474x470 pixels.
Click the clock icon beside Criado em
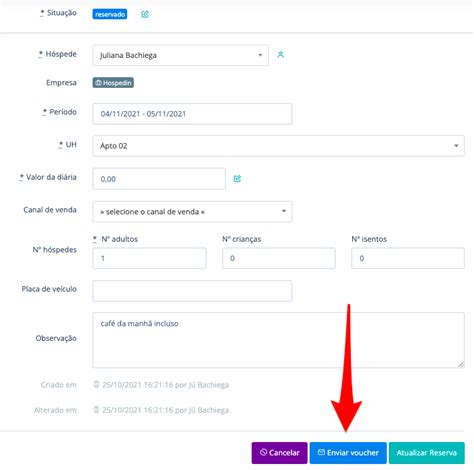96,384
